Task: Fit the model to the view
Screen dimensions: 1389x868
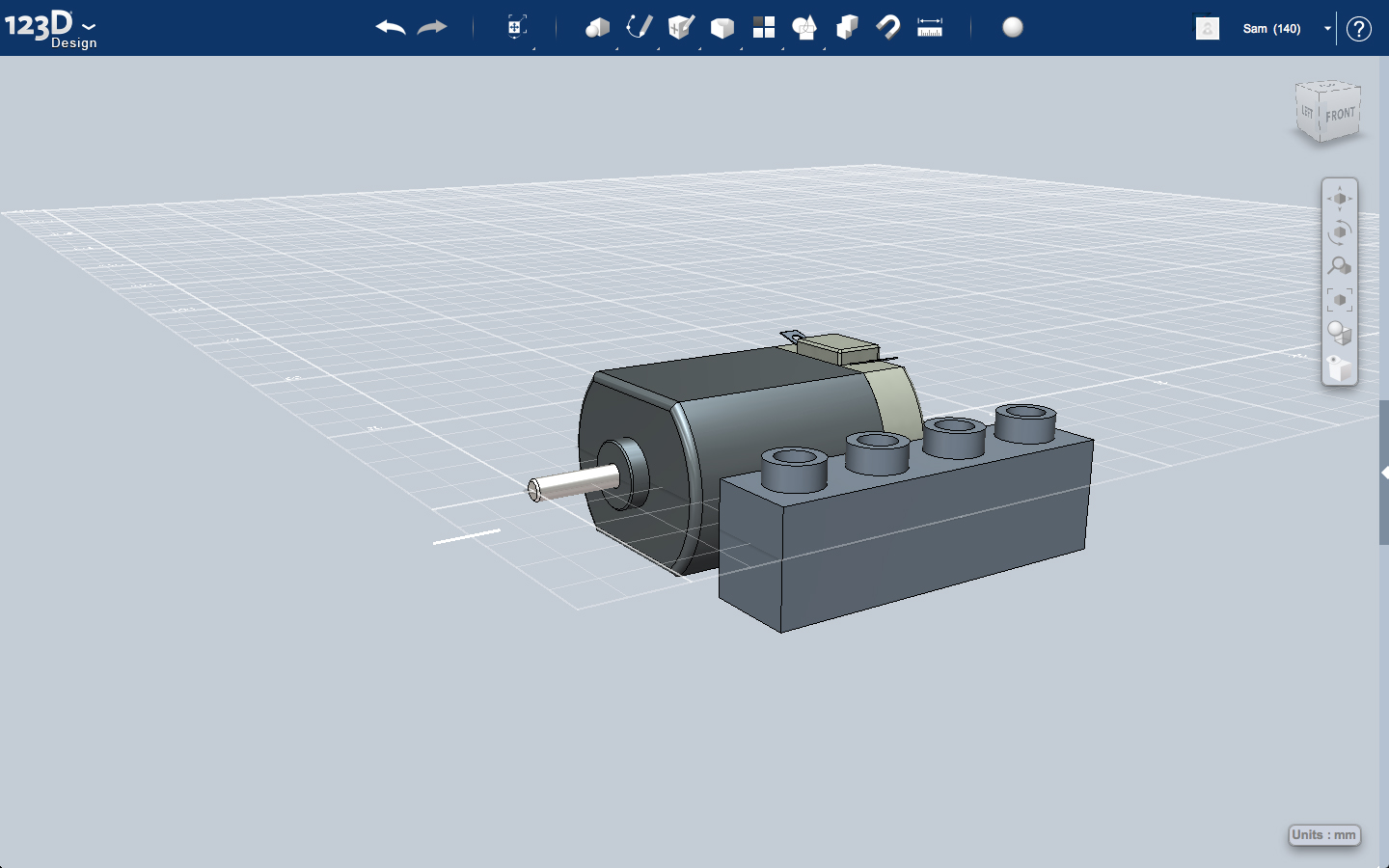Action: click(1340, 300)
